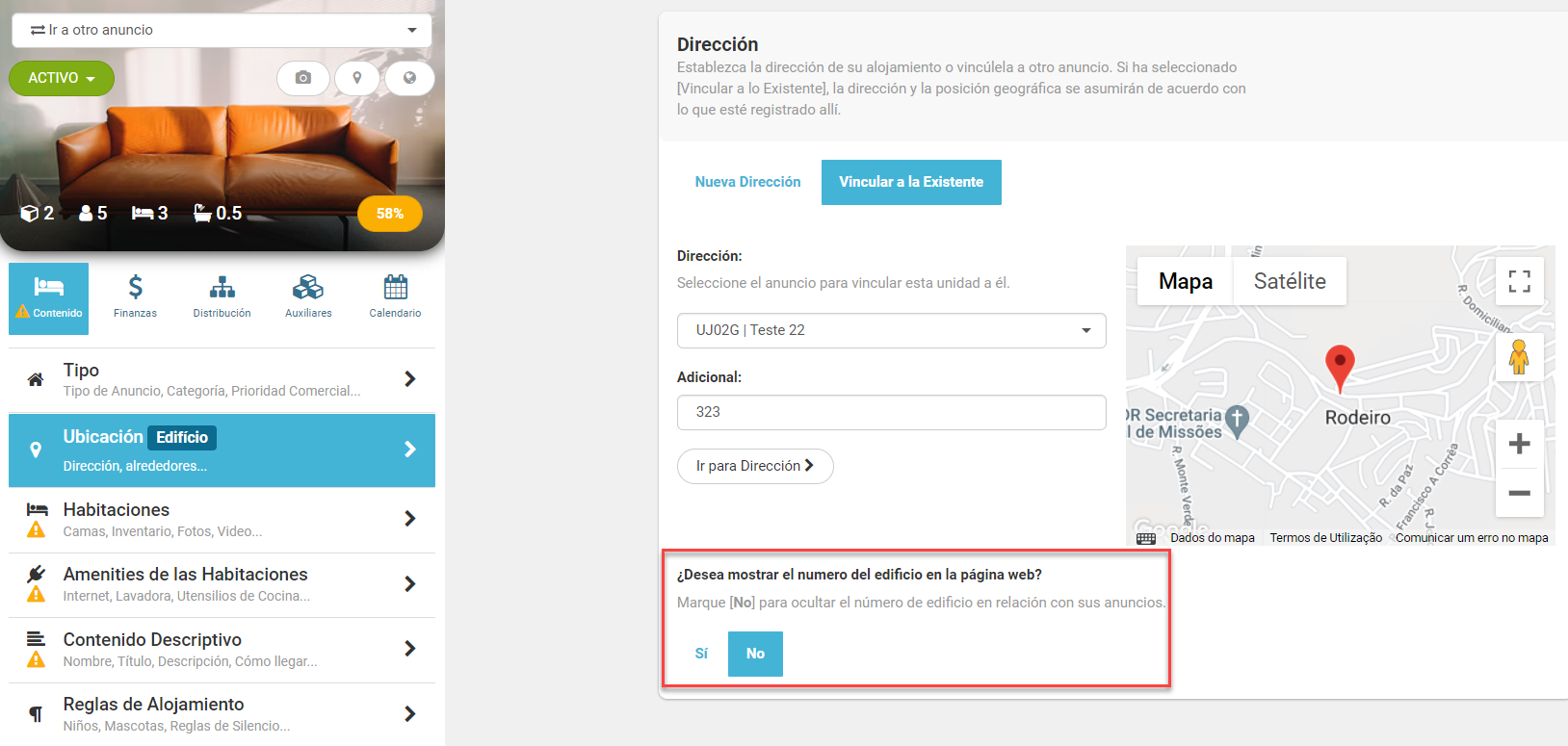Viewport: 1568px width, 746px height.
Task: Click the bathrooms count icon
Action: point(202,213)
